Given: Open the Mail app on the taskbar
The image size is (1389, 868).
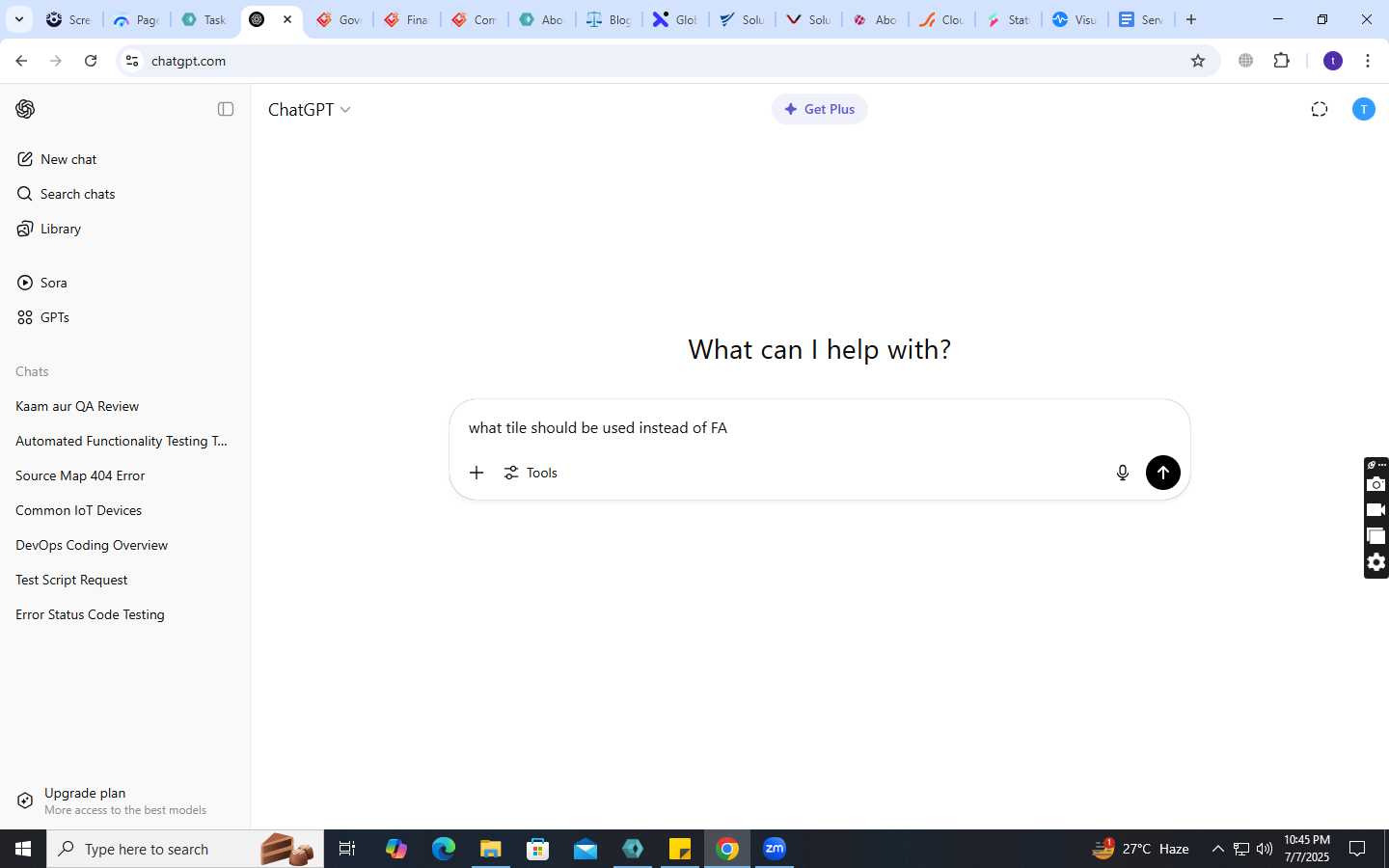Looking at the screenshot, I should coord(585,849).
